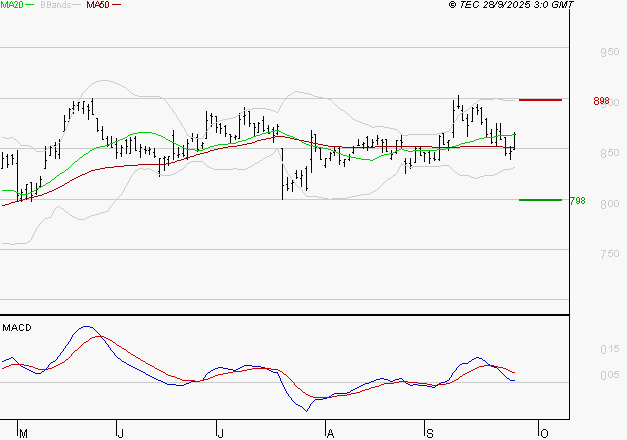Select the A month label on time axis
This screenshot has width=627, height=440.
tap(331, 432)
